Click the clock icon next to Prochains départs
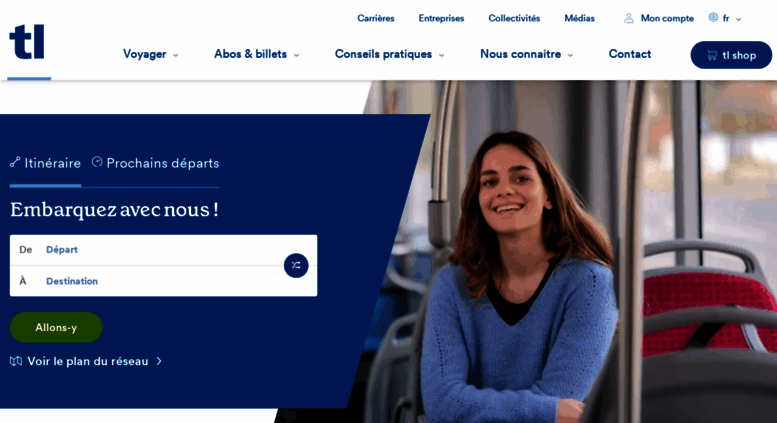This screenshot has width=777, height=423. click(x=97, y=161)
